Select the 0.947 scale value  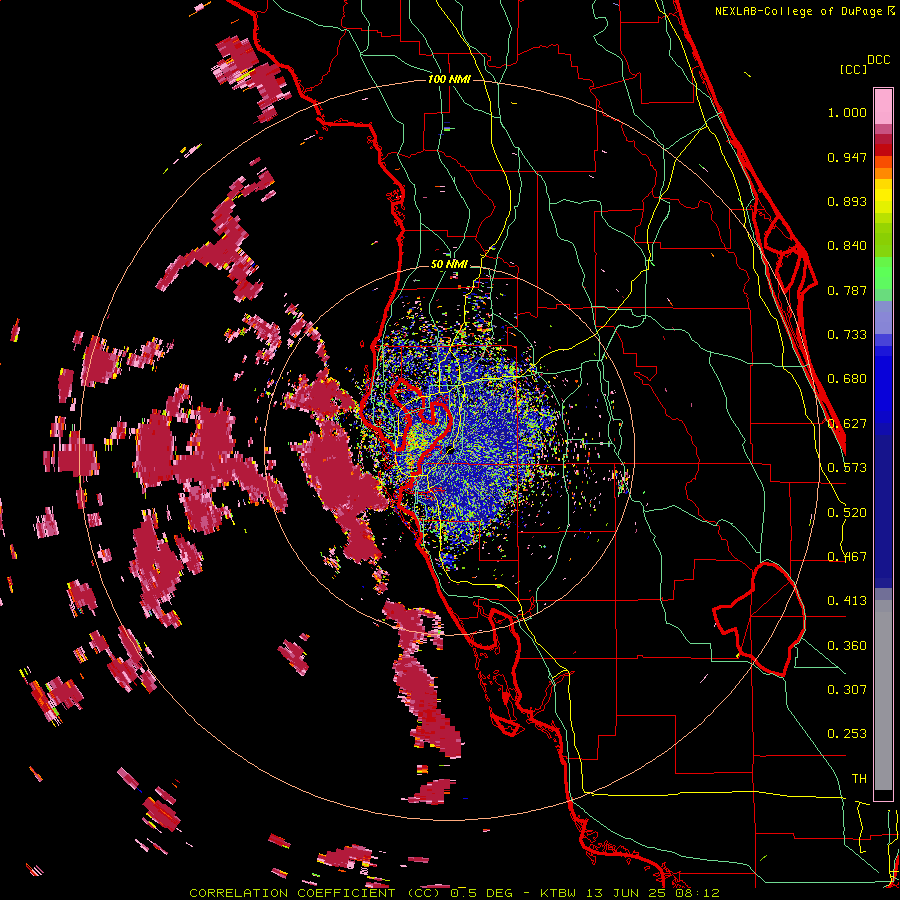pyautogui.click(x=847, y=158)
